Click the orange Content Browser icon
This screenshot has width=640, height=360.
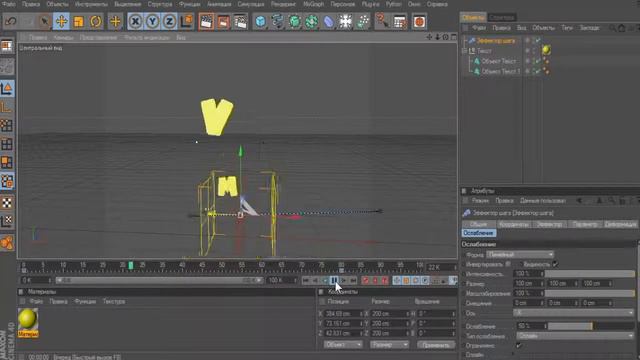(x=419, y=21)
